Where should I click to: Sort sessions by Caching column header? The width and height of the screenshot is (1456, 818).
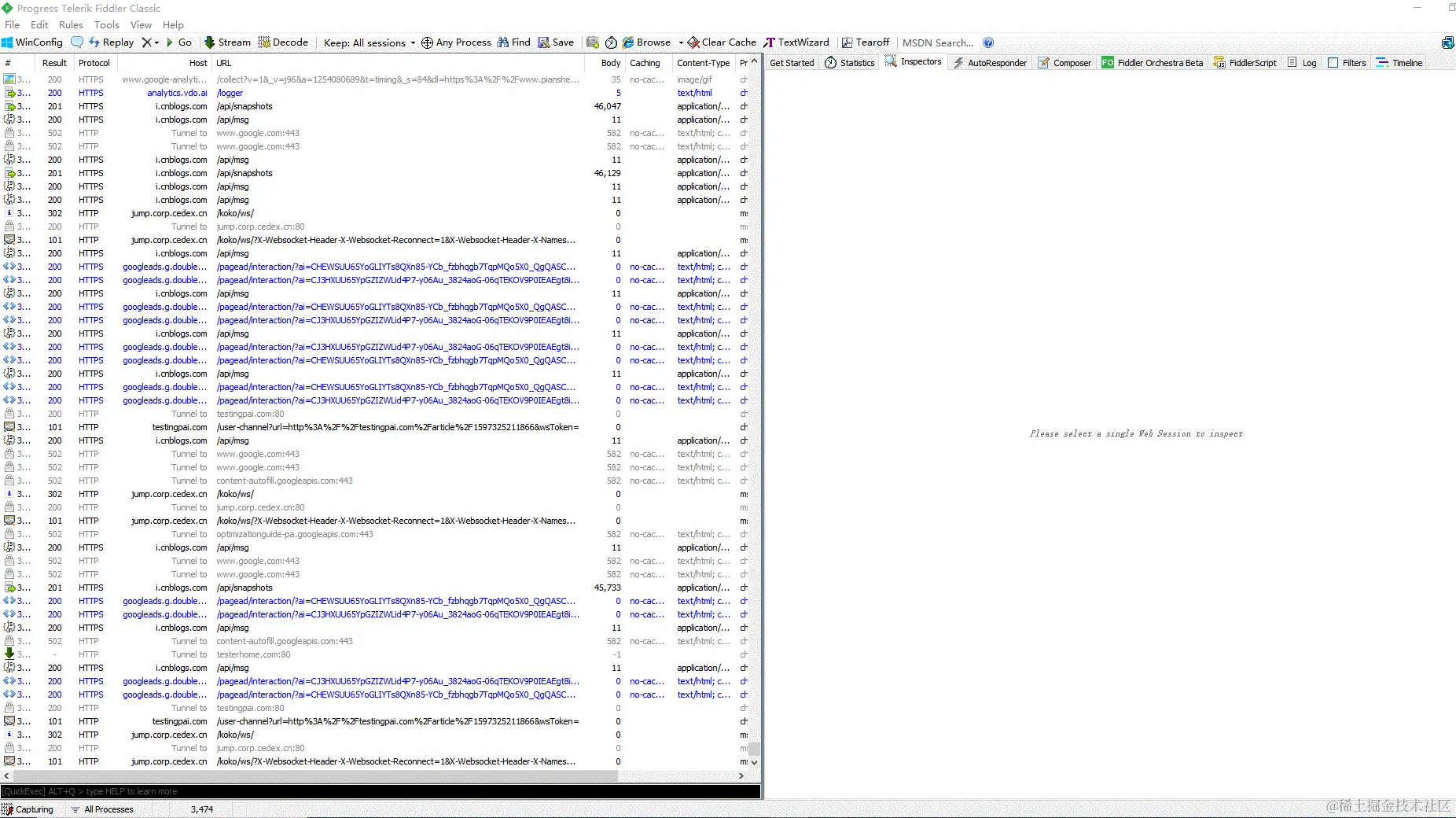pos(648,63)
